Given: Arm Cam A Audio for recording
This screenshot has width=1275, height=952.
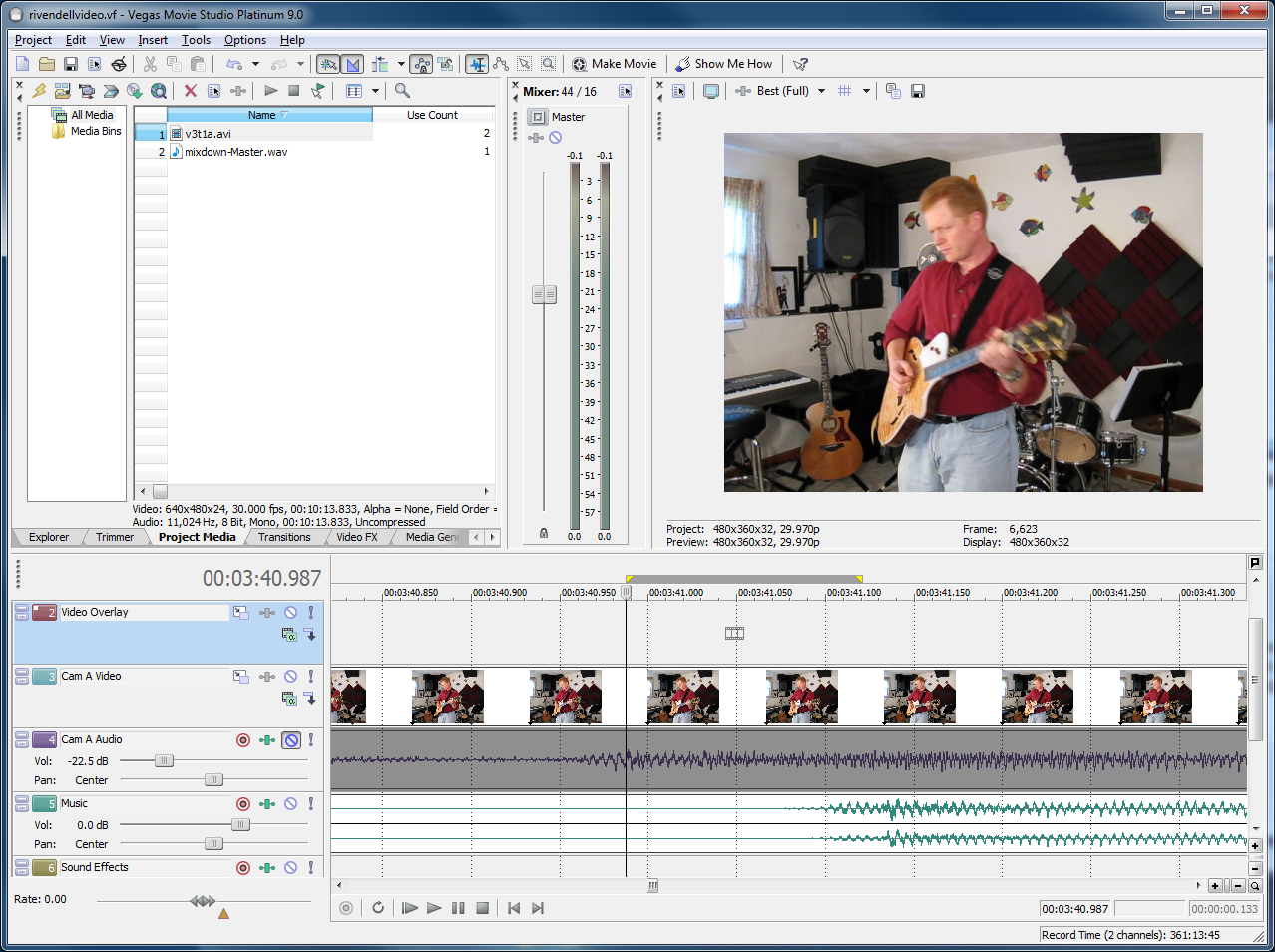Looking at the screenshot, I should [x=243, y=740].
